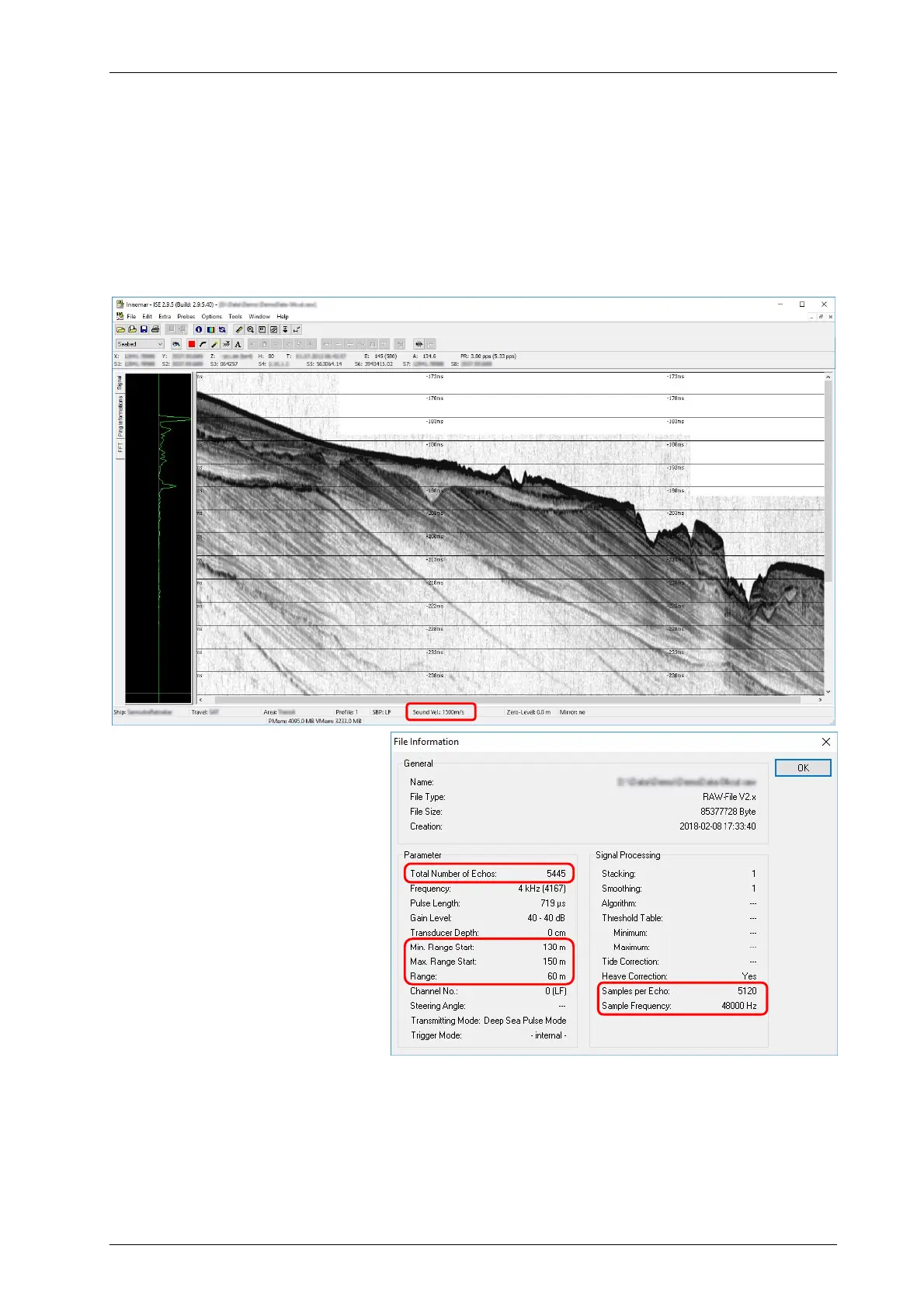
Task: Open the File Information (i) icon
Action: pyautogui.click(x=199, y=329)
